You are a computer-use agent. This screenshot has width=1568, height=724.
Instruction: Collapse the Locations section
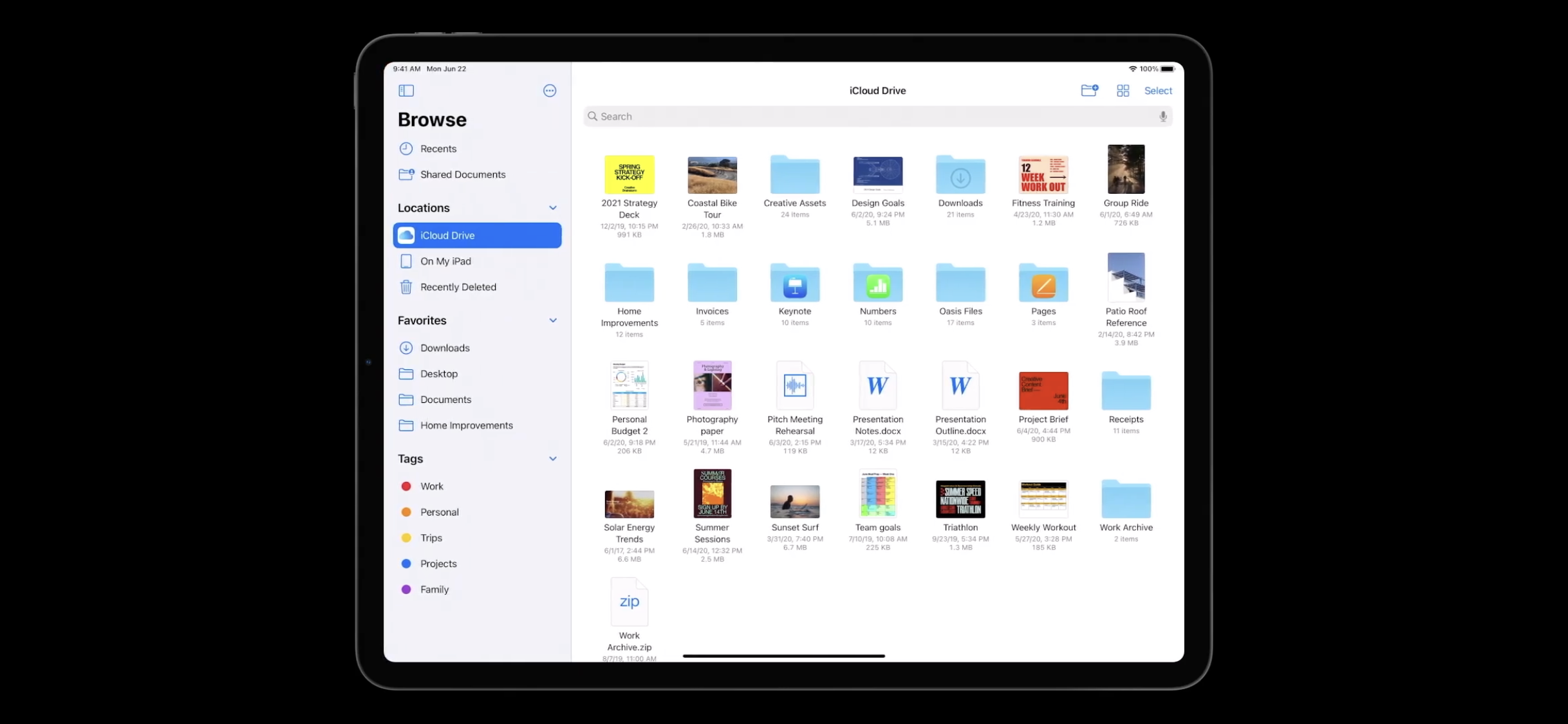pyautogui.click(x=552, y=208)
